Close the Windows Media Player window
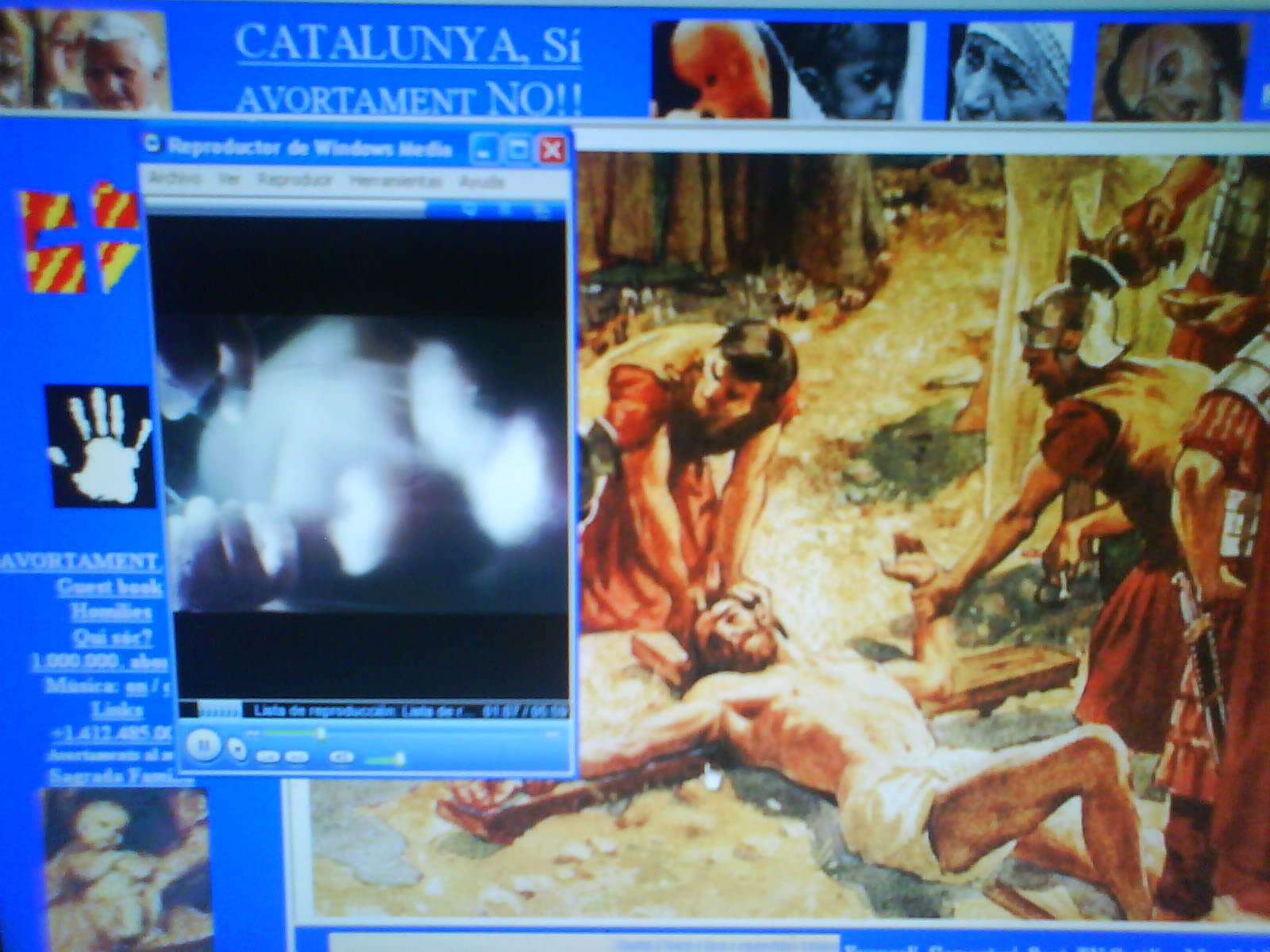Viewport: 1270px width, 952px height. tap(552, 149)
